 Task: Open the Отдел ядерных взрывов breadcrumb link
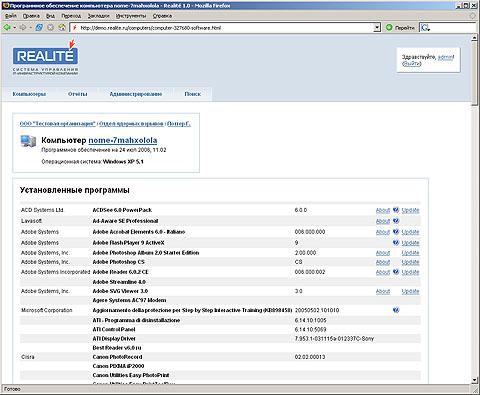pyautogui.click(x=131, y=124)
